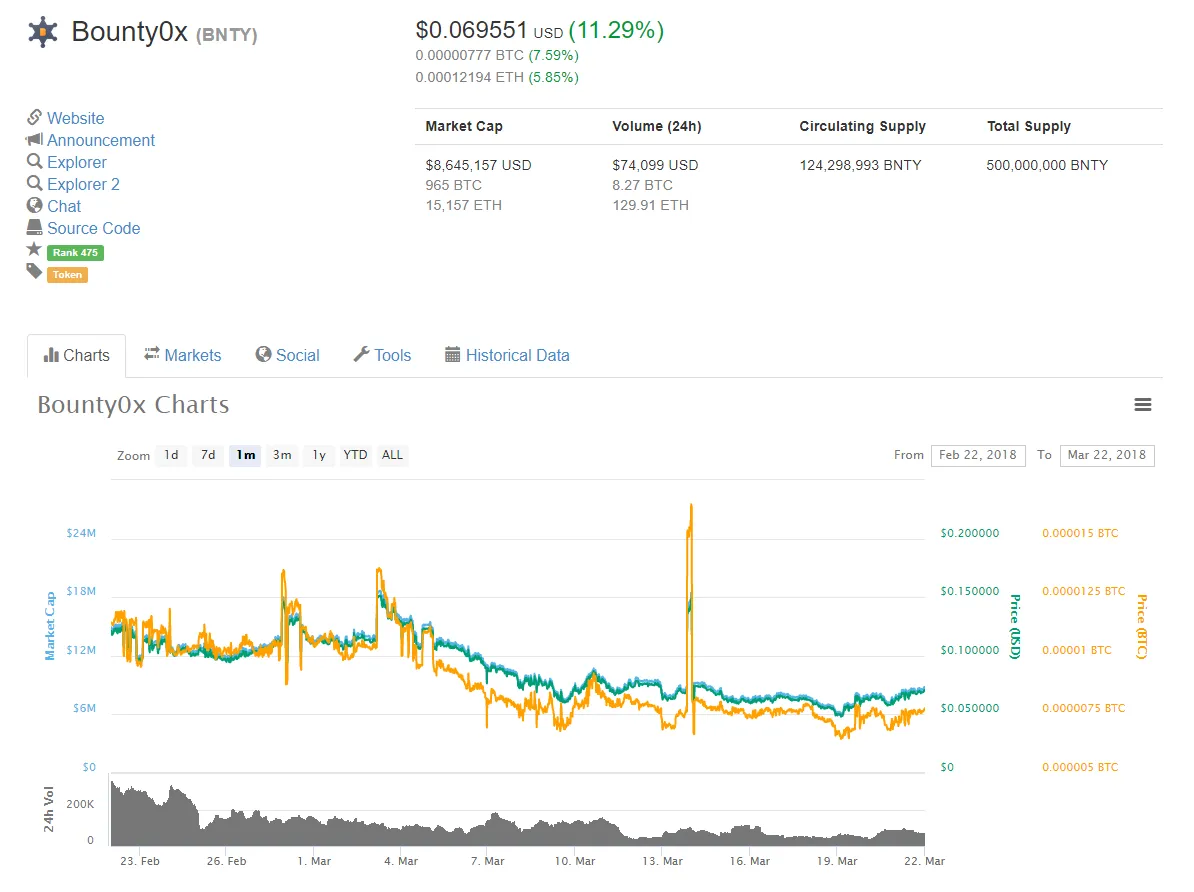Click the Rank 475 badge
The width and height of the screenshot is (1194, 892).
pyautogui.click(x=75, y=253)
